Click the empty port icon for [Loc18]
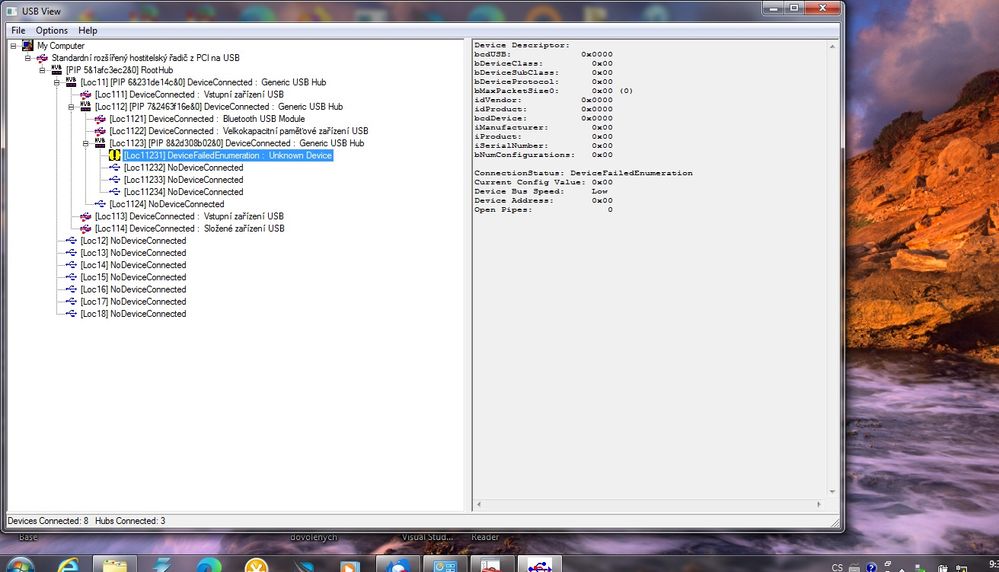The image size is (999, 572). (x=71, y=313)
